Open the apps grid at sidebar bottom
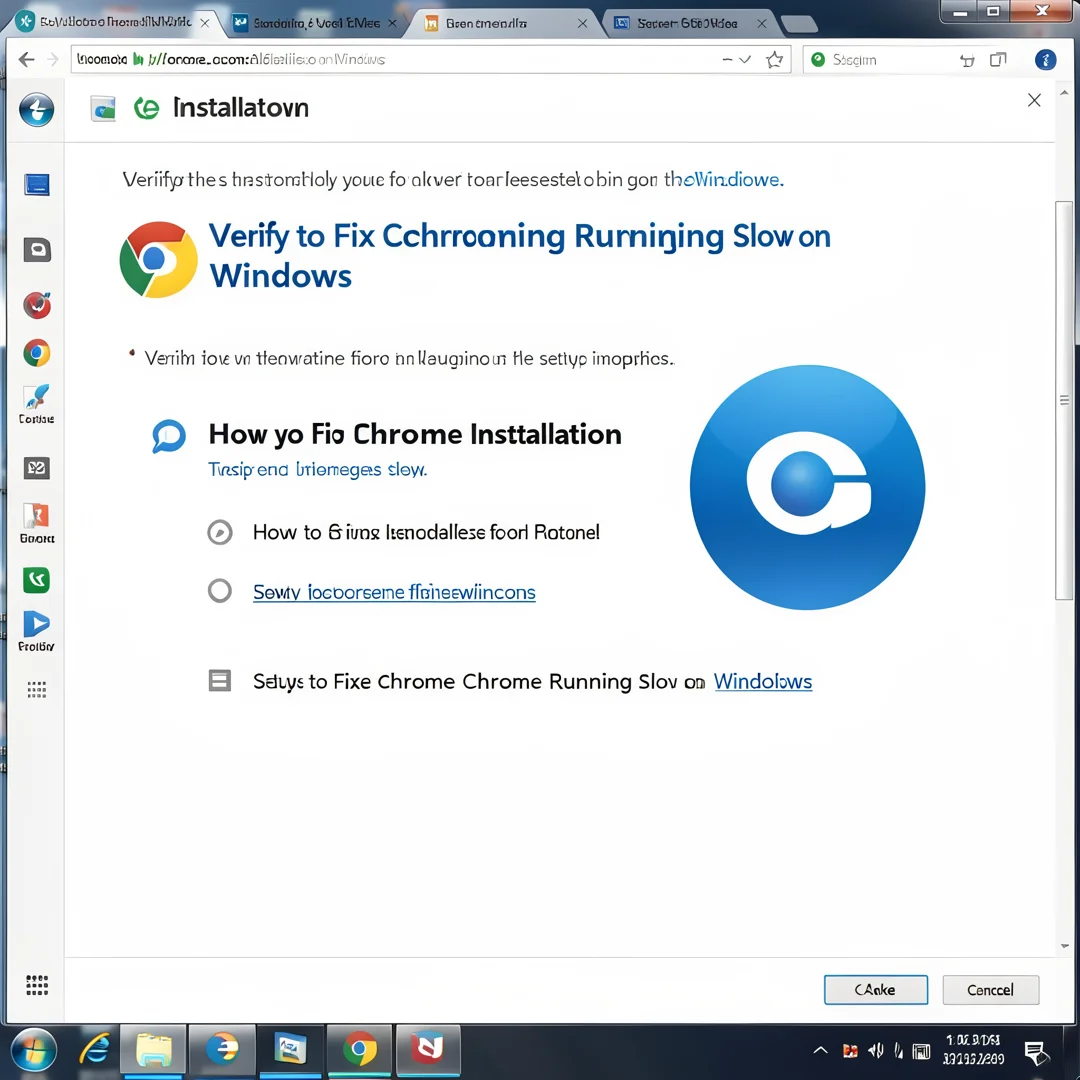 coord(37,985)
